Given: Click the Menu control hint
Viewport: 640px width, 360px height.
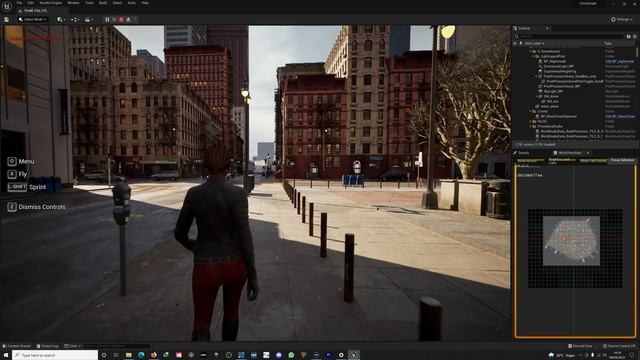Looking at the screenshot, I should coord(21,162).
